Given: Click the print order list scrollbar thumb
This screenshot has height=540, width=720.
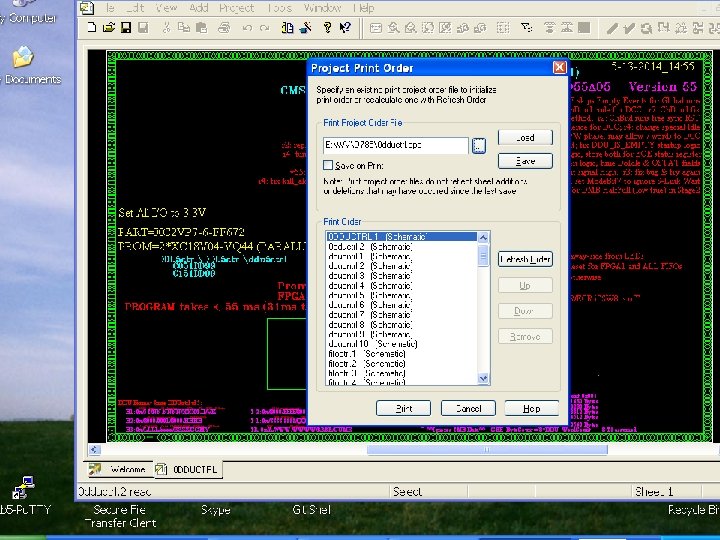Looking at the screenshot, I should [x=483, y=255].
